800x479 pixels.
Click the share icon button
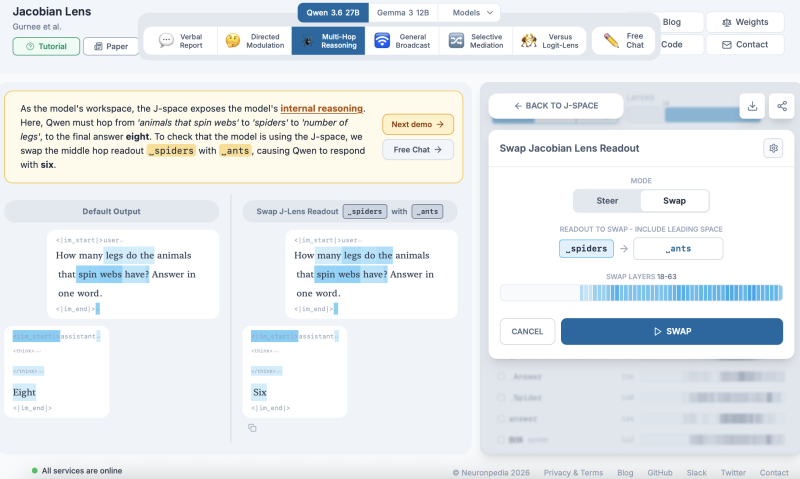[782, 106]
